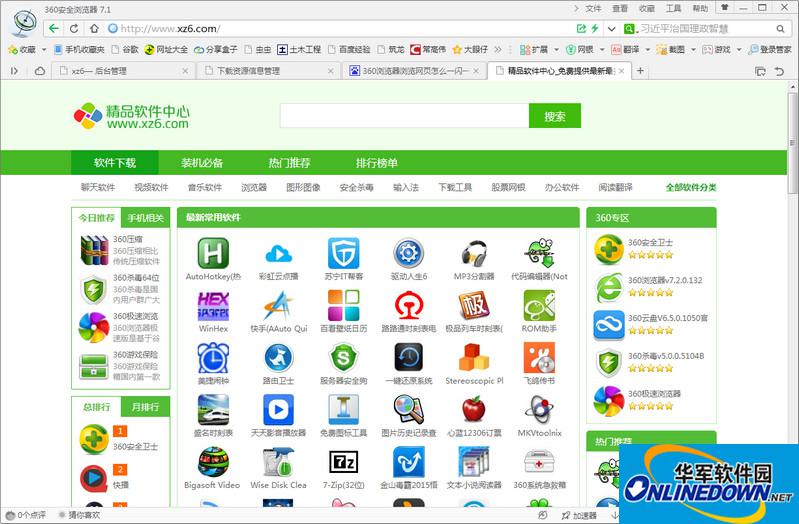
Task: Switch to the 手机相关 panel tab
Action: (x=145, y=218)
